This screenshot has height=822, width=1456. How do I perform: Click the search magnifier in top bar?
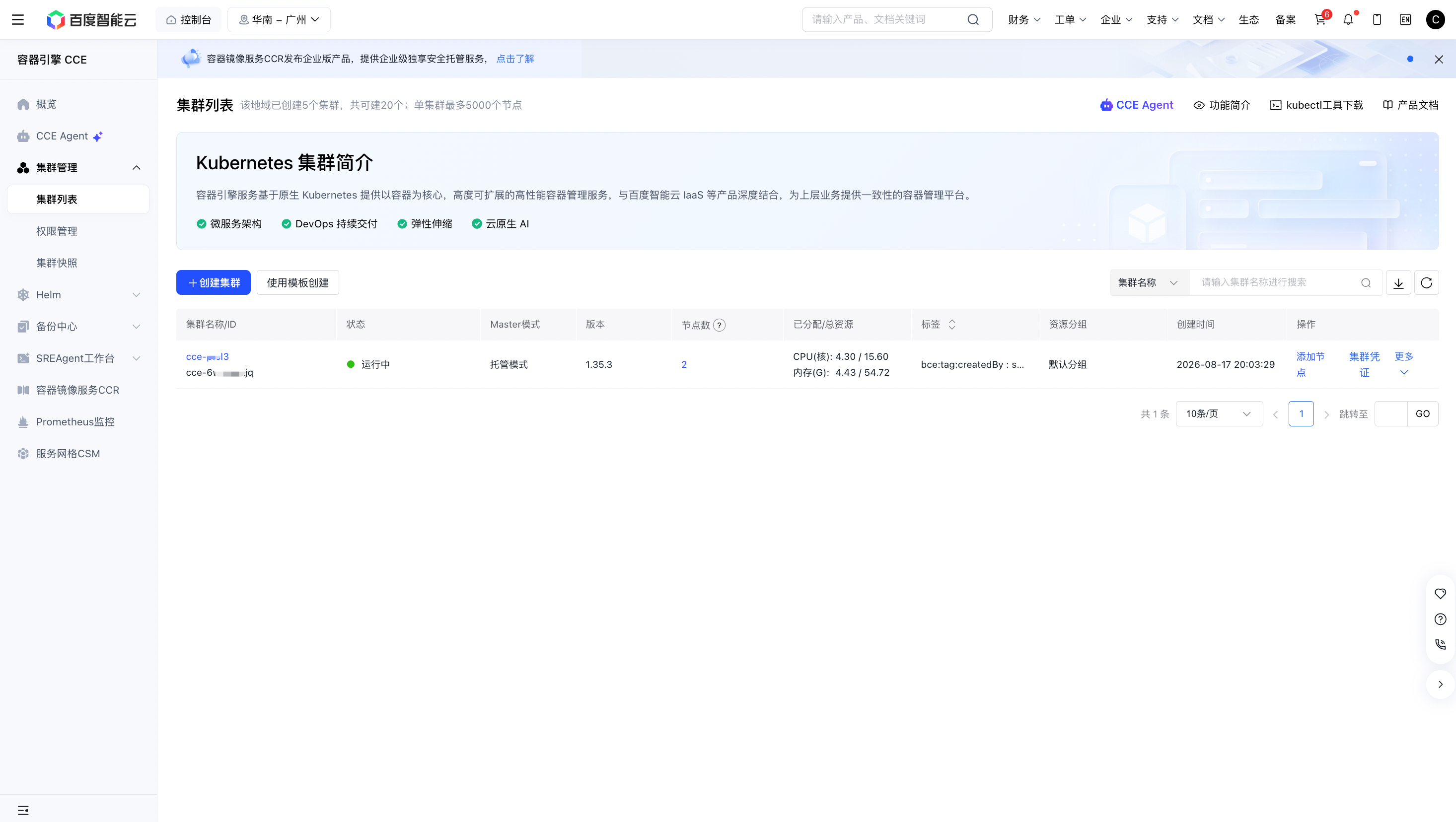pyautogui.click(x=973, y=20)
